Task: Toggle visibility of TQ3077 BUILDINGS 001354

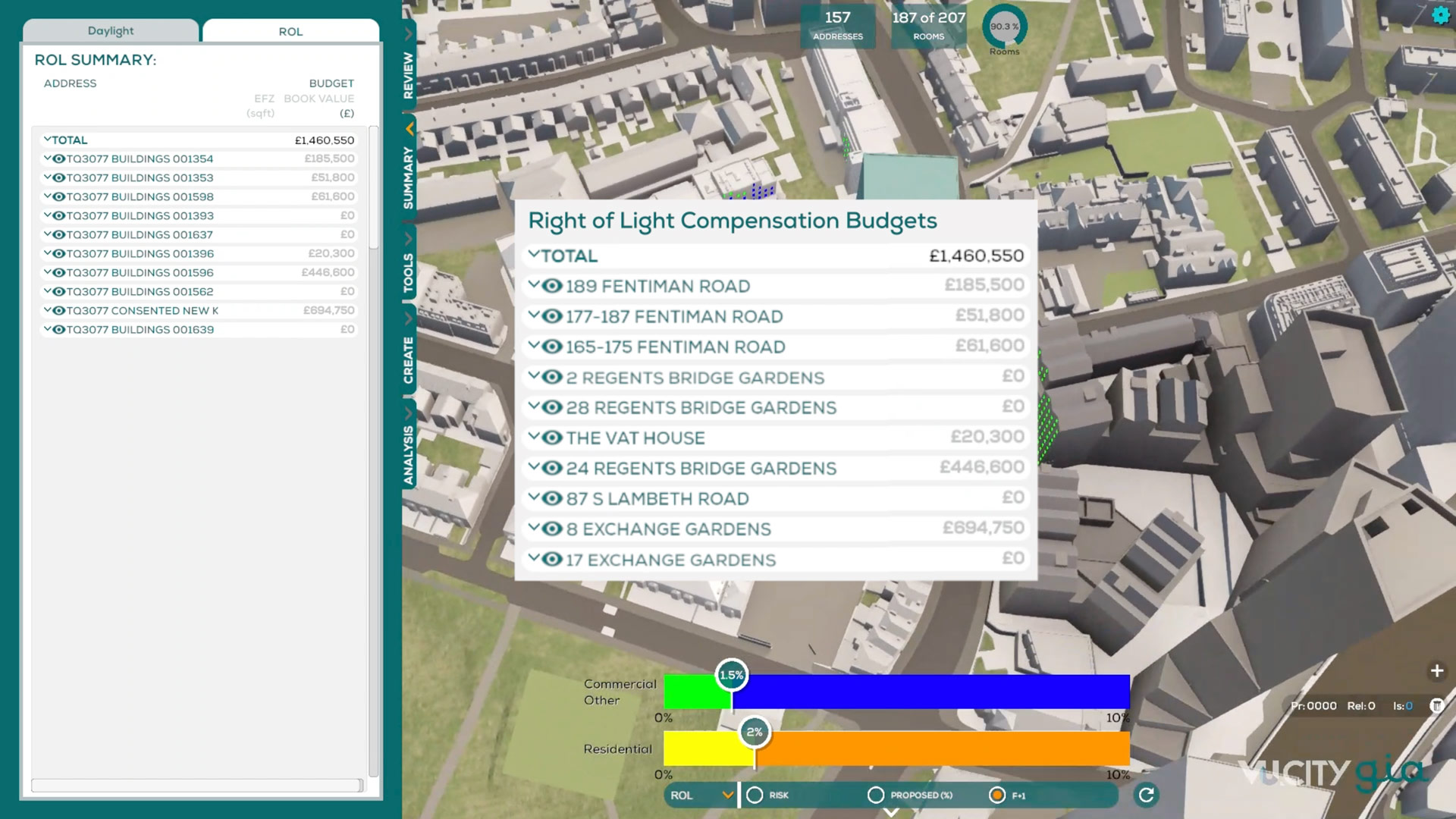Action: tap(59, 158)
